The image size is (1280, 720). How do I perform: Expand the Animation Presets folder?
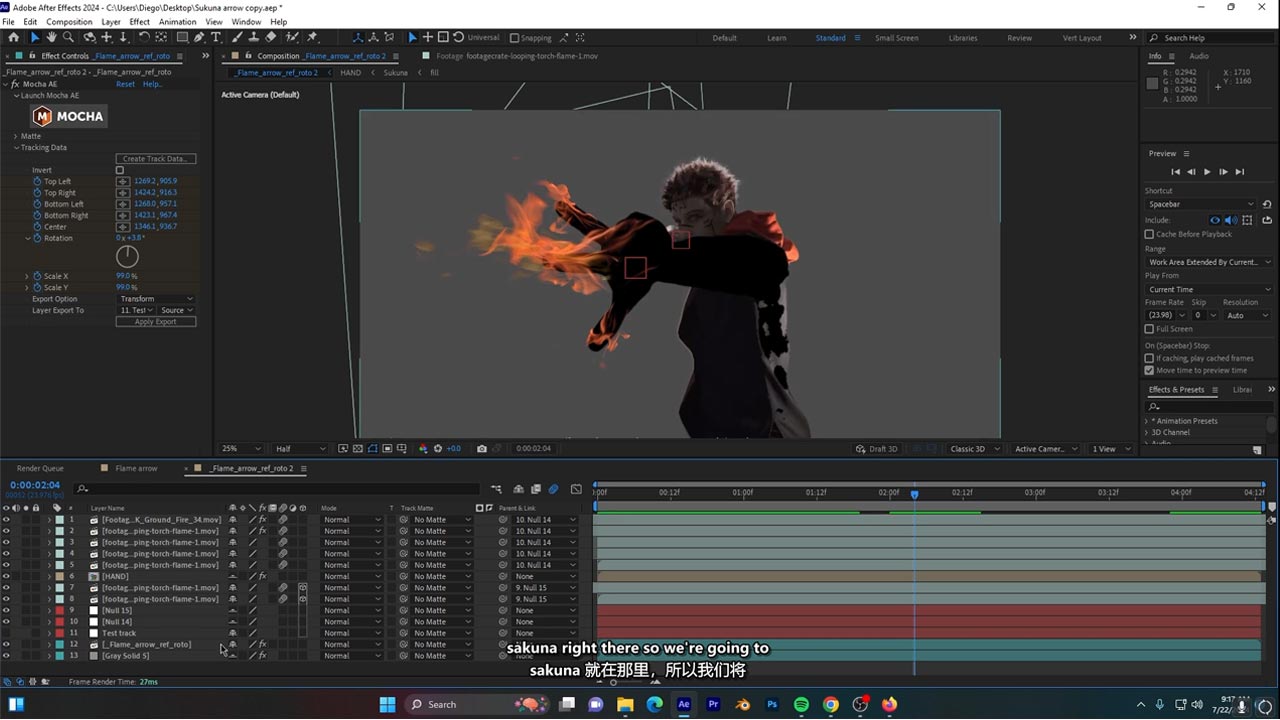pos(1148,421)
